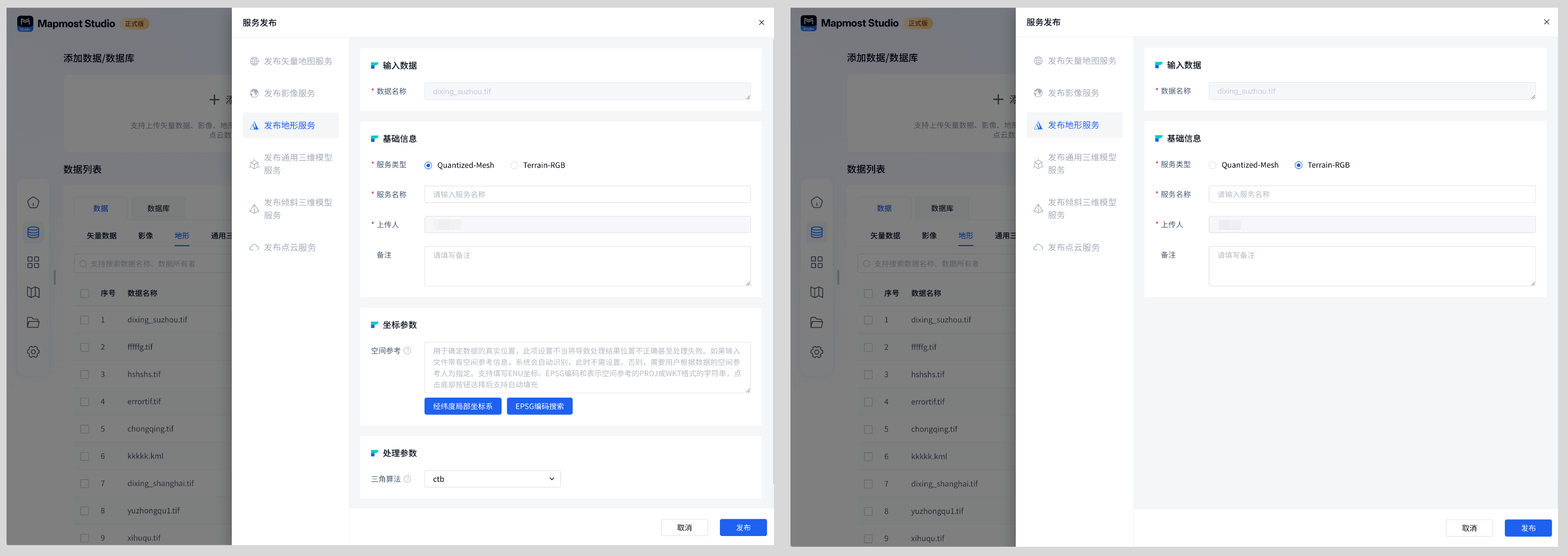
Task: Open folder icon in left window's sidebar
Action: click(x=33, y=323)
